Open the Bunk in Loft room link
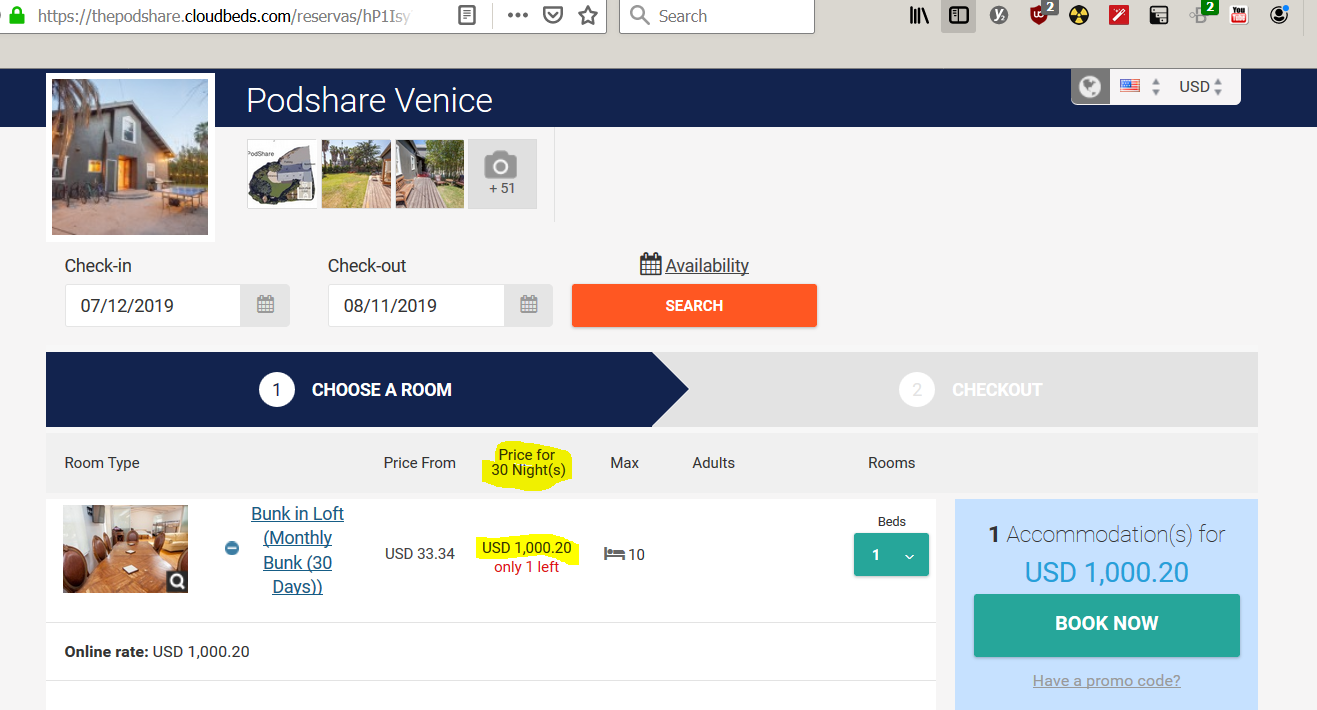Image resolution: width=1317 pixels, height=710 pixels. (x=297, y=550)
